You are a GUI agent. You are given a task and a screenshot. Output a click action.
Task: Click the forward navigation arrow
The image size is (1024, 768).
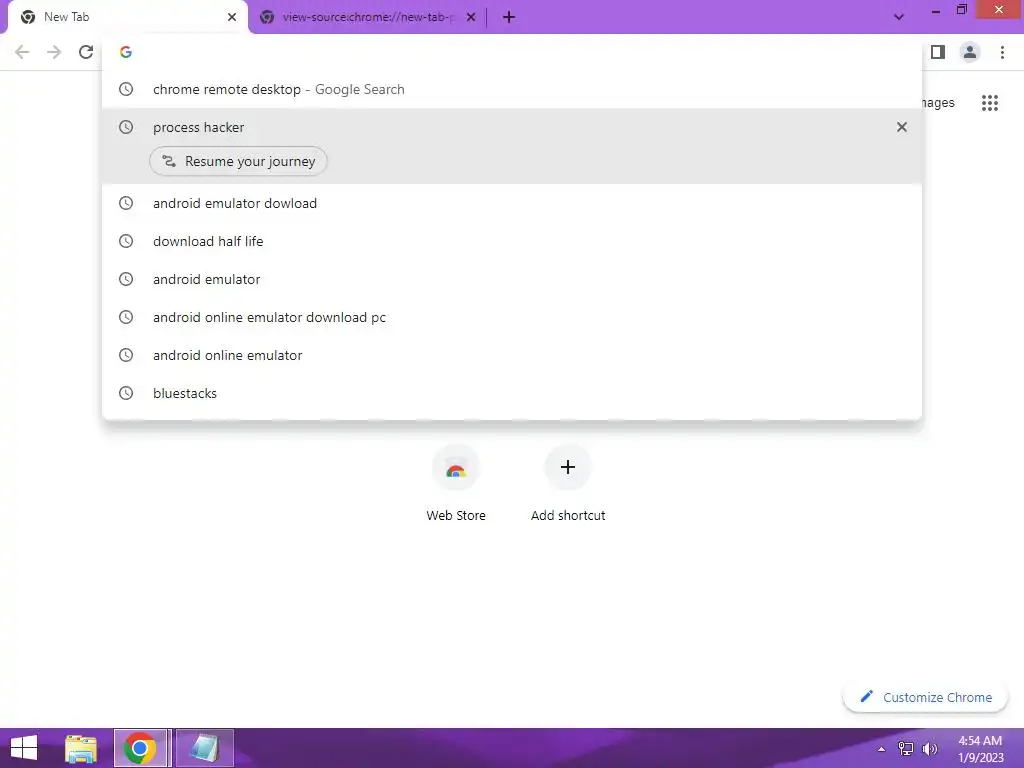(x=54, y=52)
